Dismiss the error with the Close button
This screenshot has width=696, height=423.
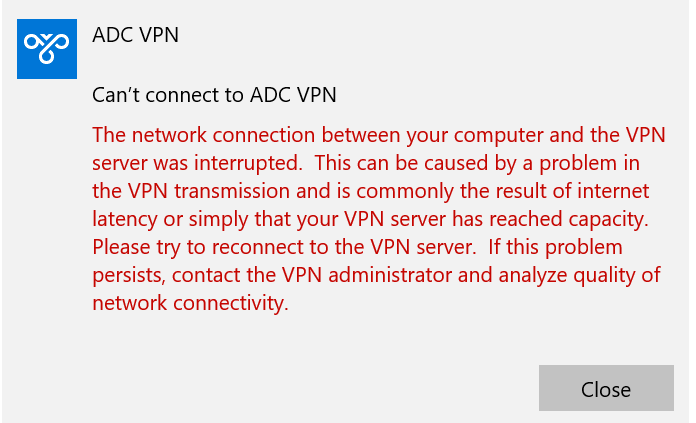[606, 388]
